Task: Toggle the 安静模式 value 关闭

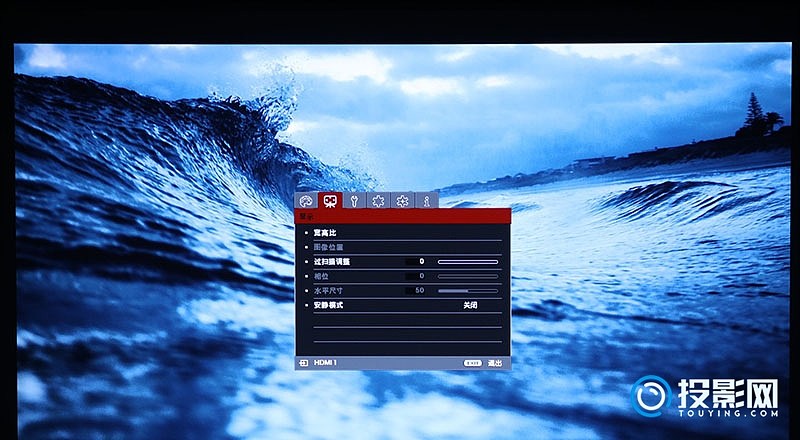Action: click(469, 304)
